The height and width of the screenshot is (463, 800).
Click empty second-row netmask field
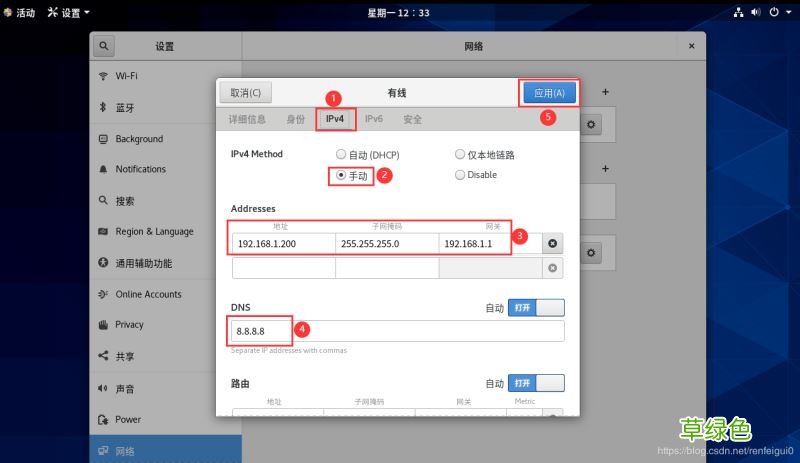tap(387, 268)
